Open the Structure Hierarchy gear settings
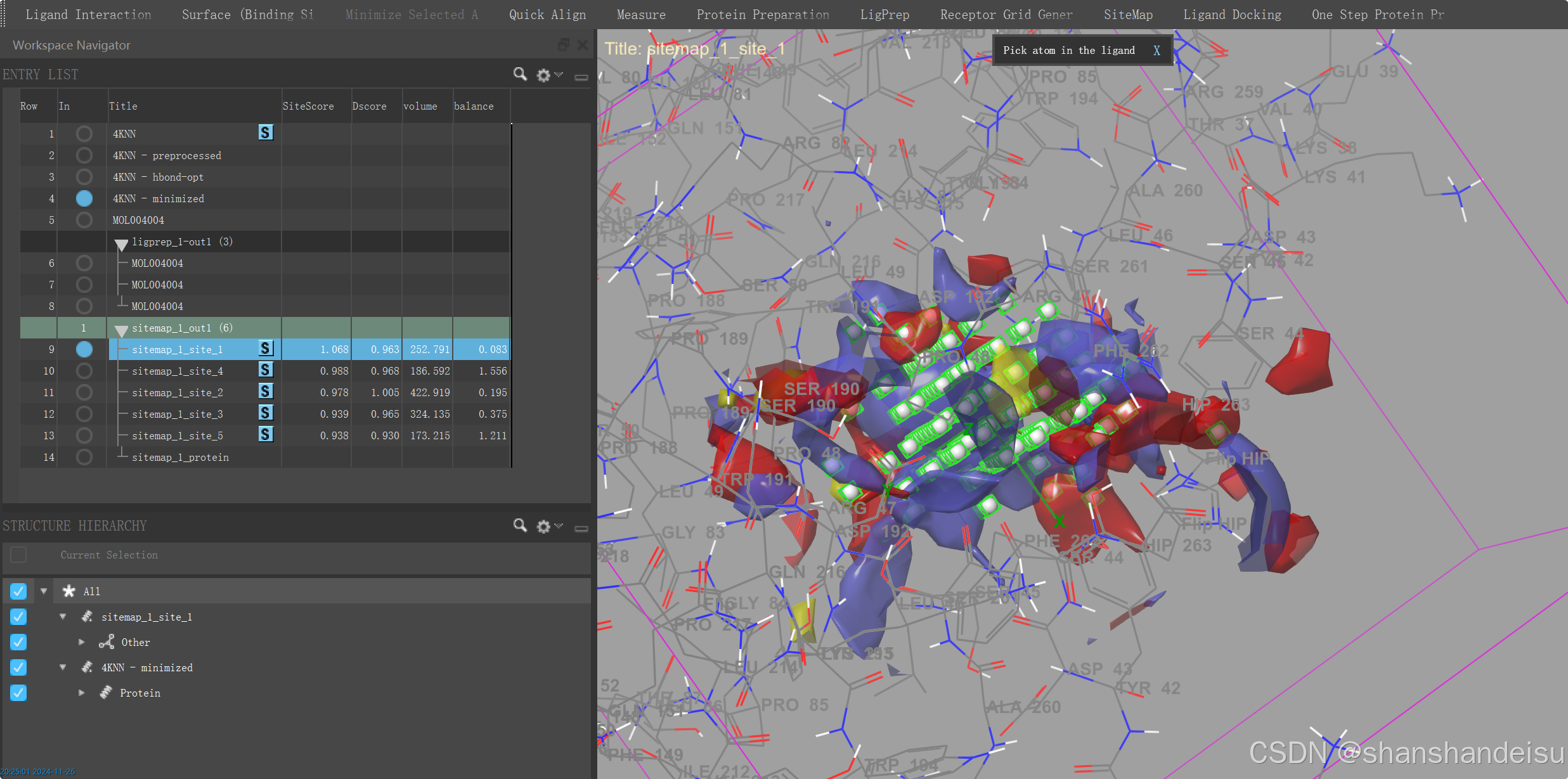 coord(544,527)
